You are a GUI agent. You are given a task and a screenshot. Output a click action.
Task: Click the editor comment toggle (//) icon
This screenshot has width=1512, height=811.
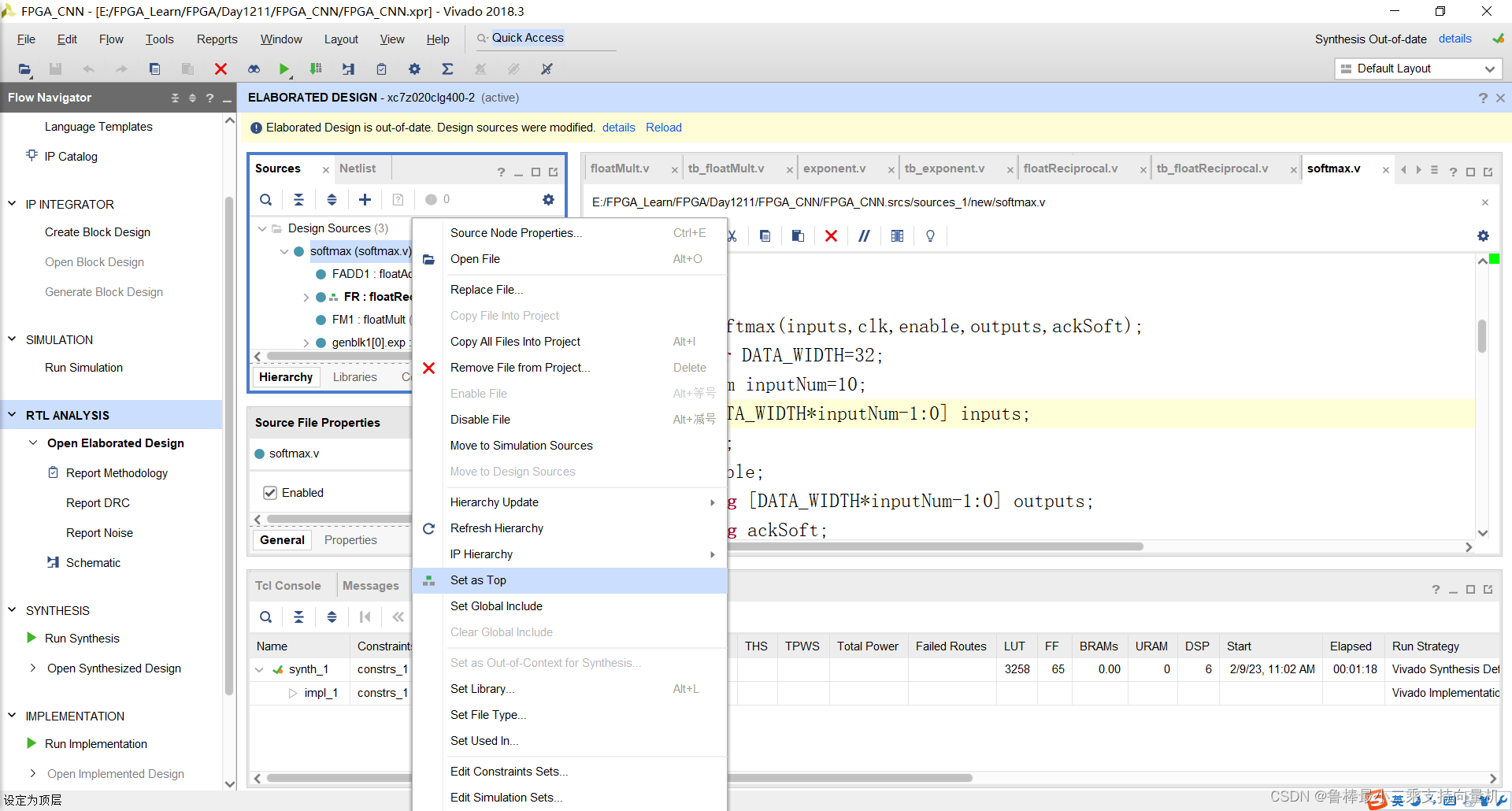pyautogui.click(x=864, y=236)
